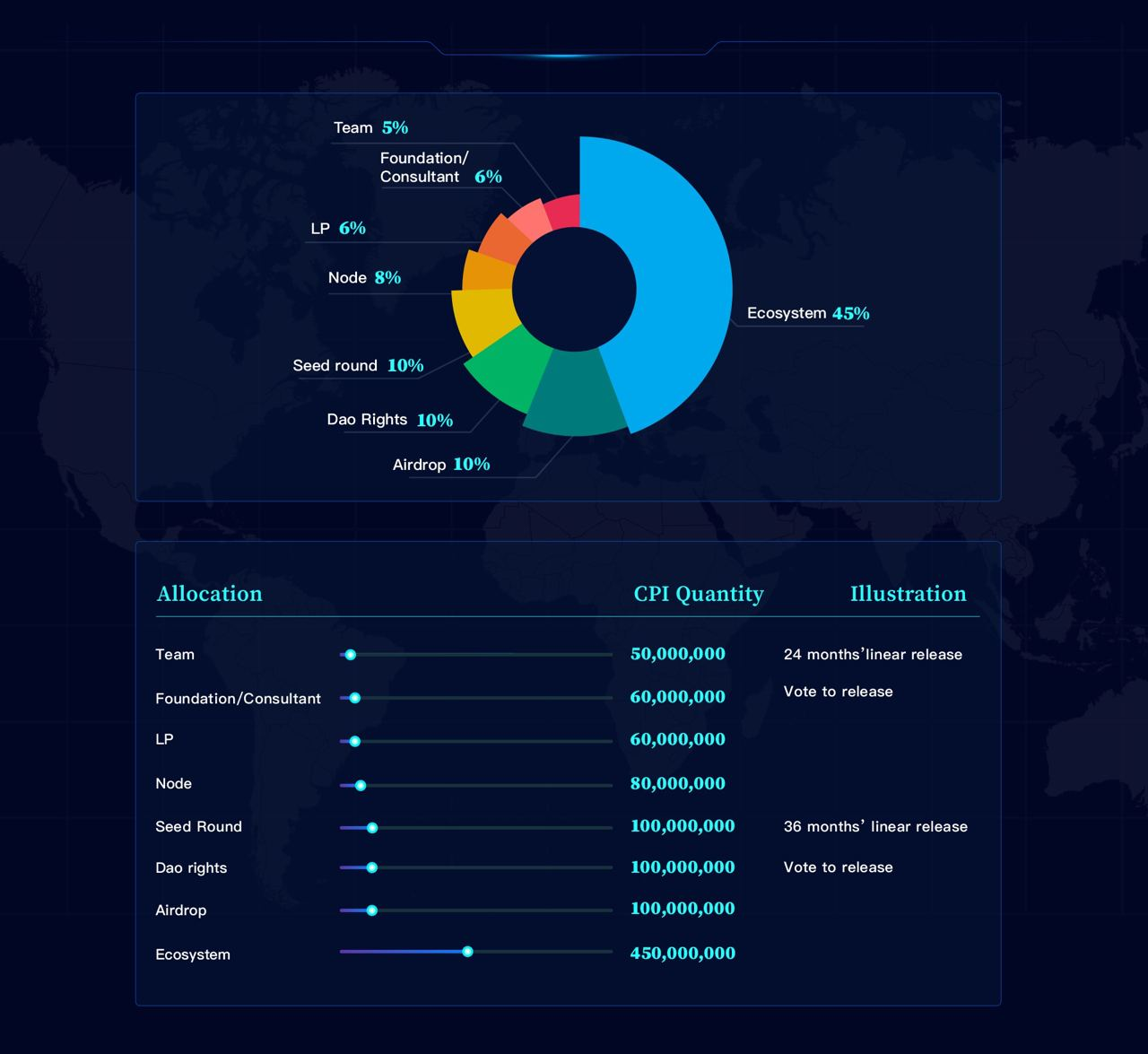Viewport: 1148px width, 1054px height.
Task: Click the Illustration column header
Action: click(x=908, y=594)
